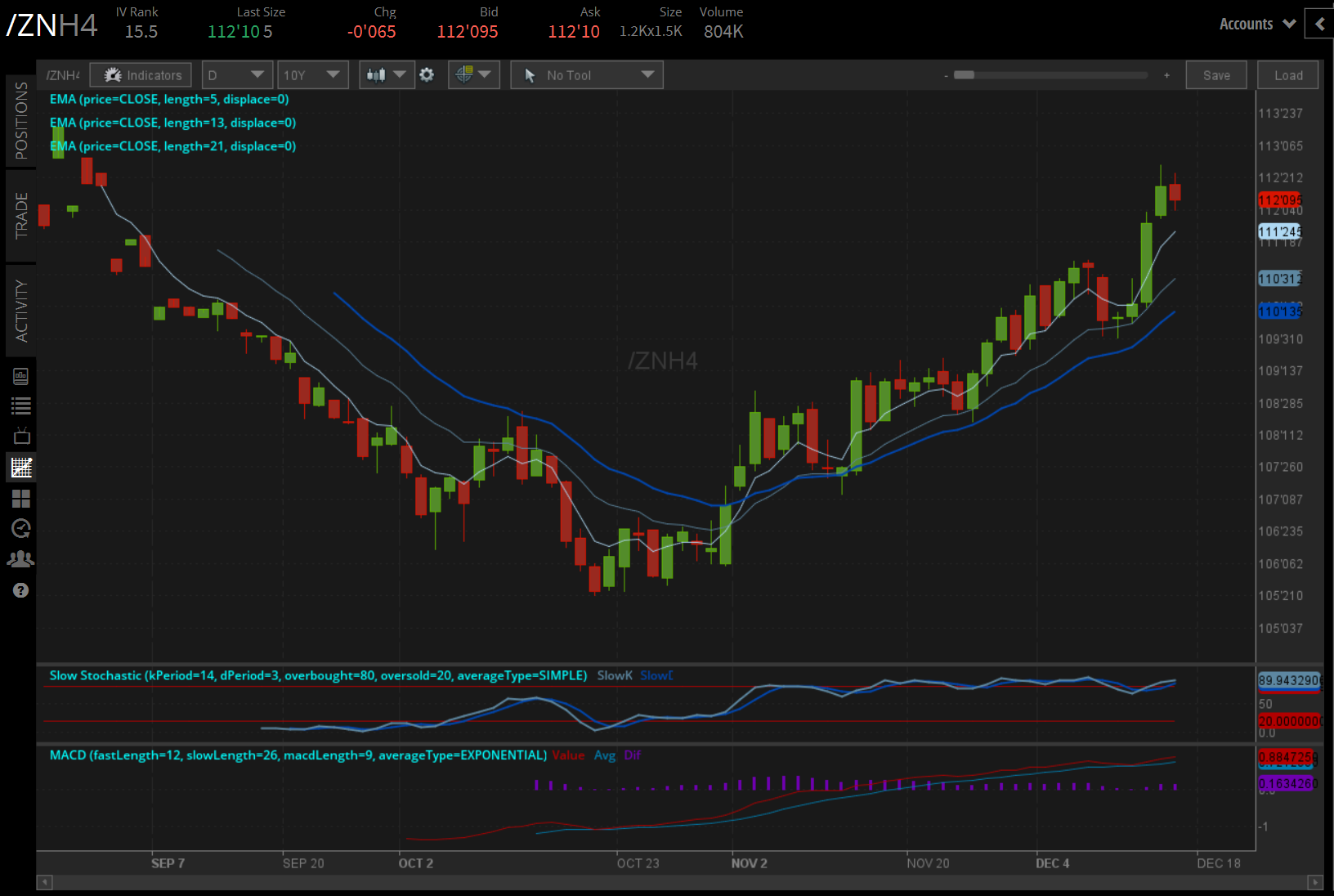Open the help question mark icon
The height and width of the screenshot is (896, 1334).
21,590
